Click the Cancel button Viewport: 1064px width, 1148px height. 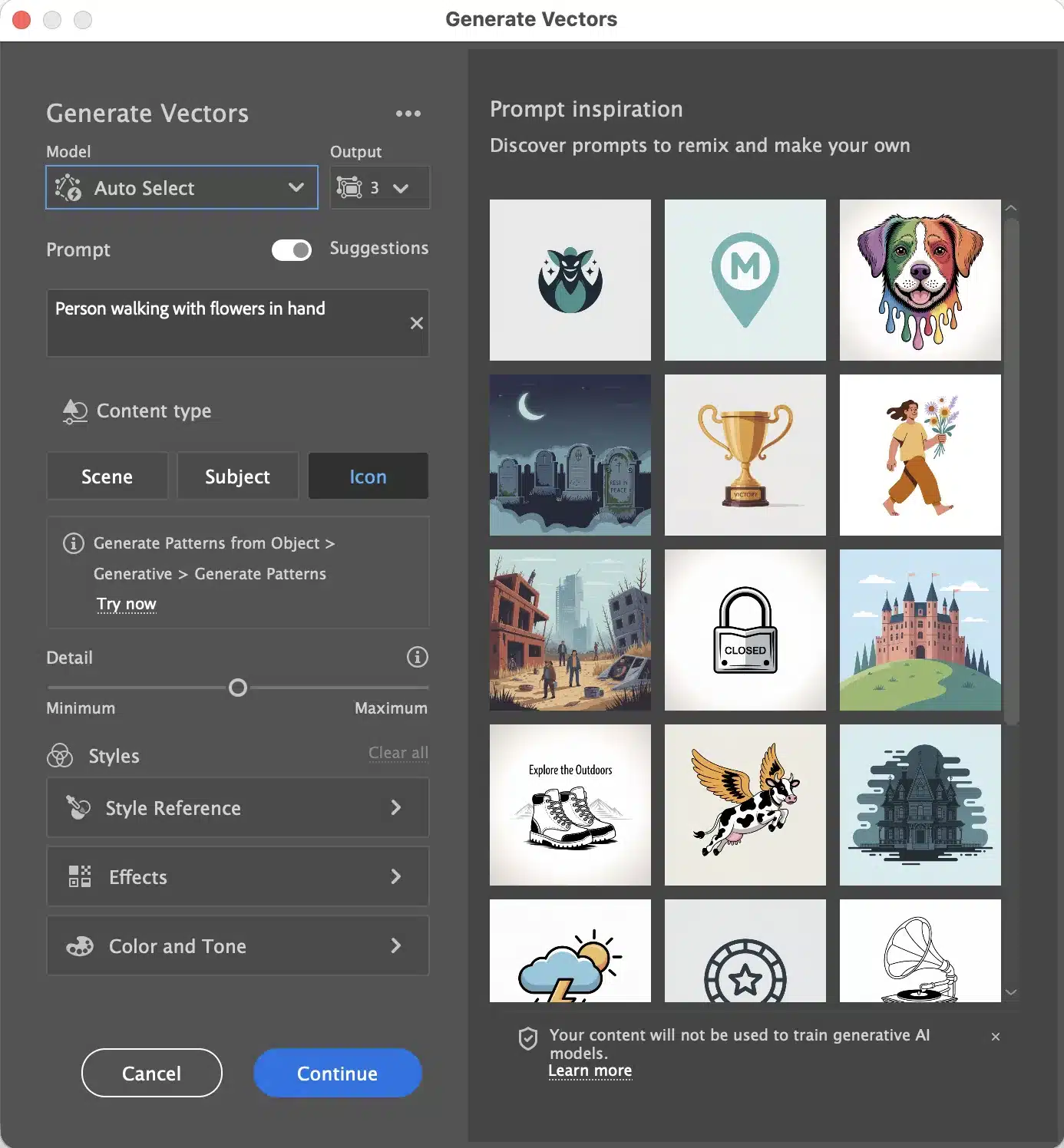(152, 1073)
